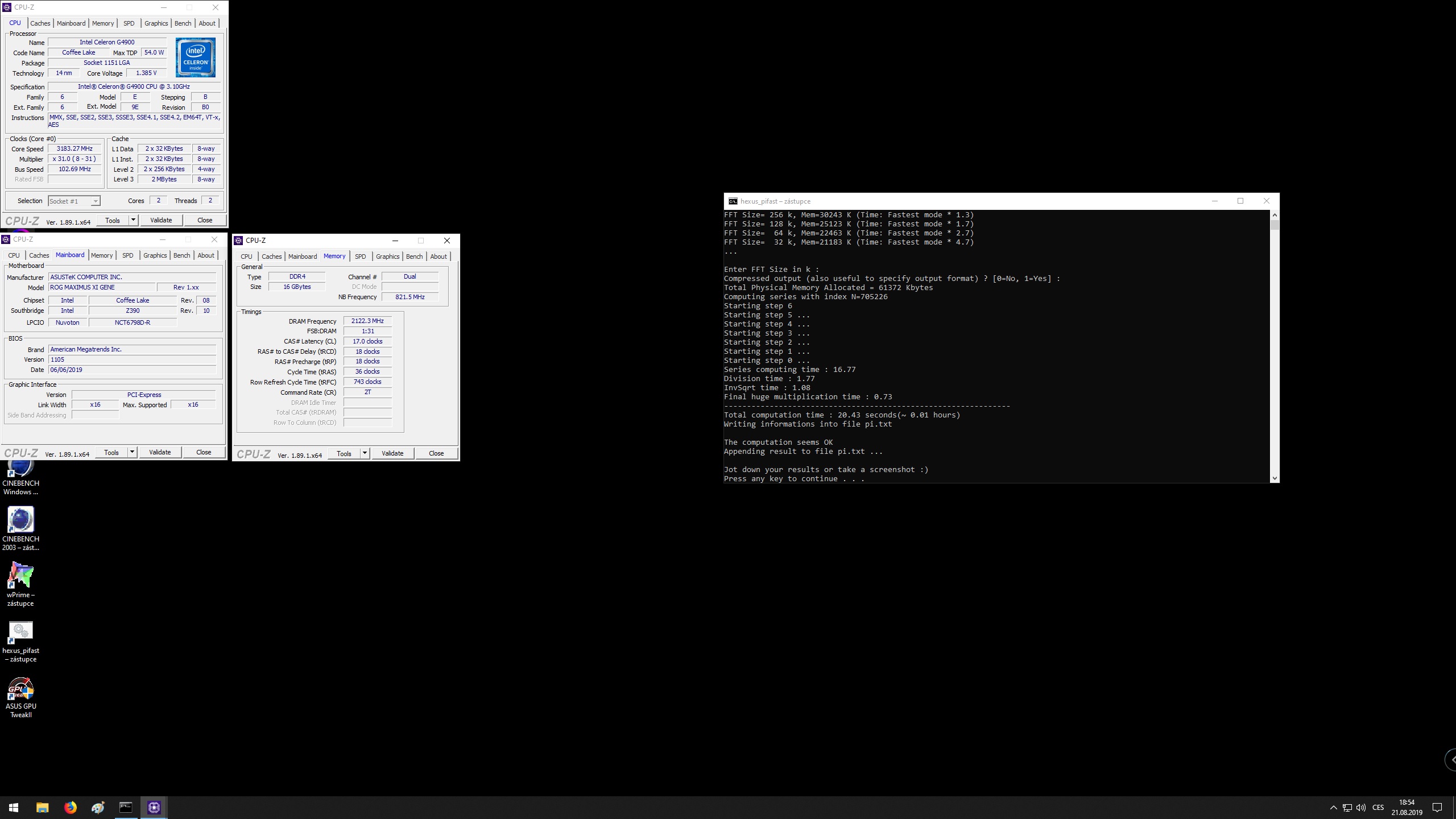Image resolution: width=1456 pixels, height=819 pixels.
Task: Click Close button in Mainboard CPU-Z window
Action: point(204,452)
